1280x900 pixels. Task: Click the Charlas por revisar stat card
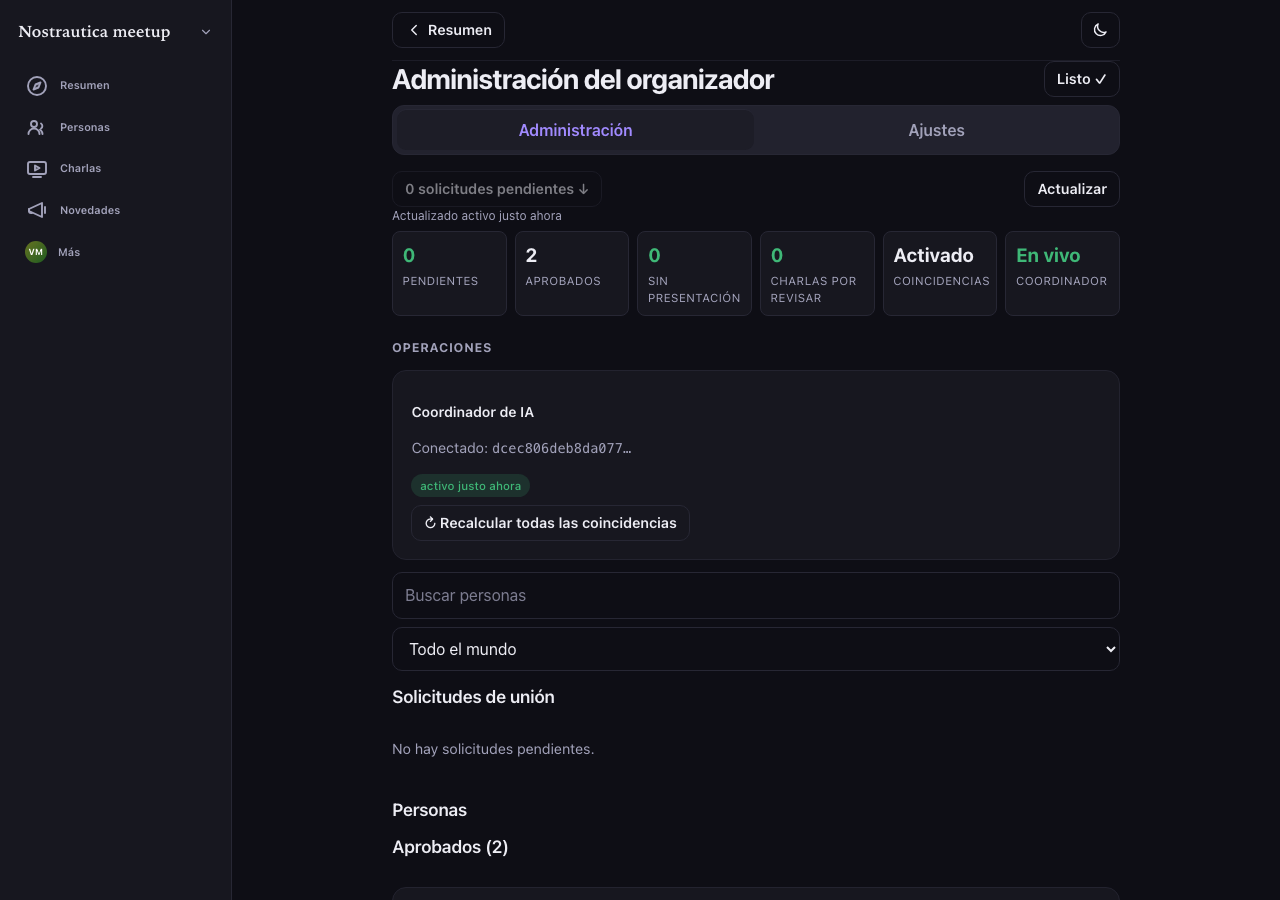(817, 273)
